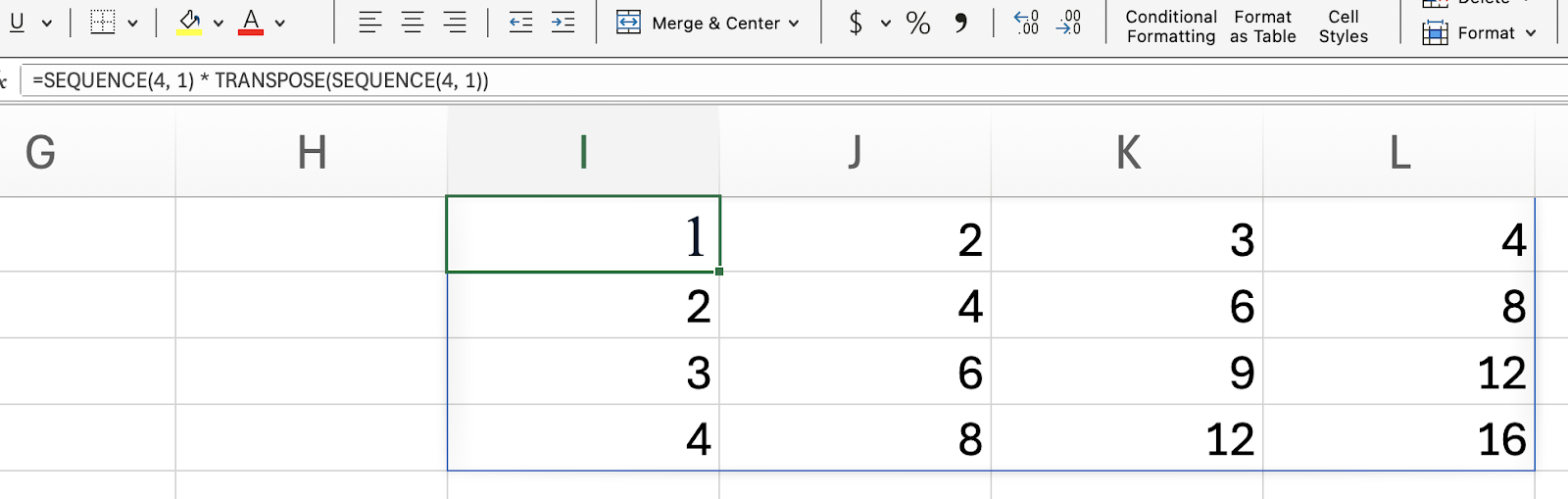Click Merge & Center button

coord(699,23)
